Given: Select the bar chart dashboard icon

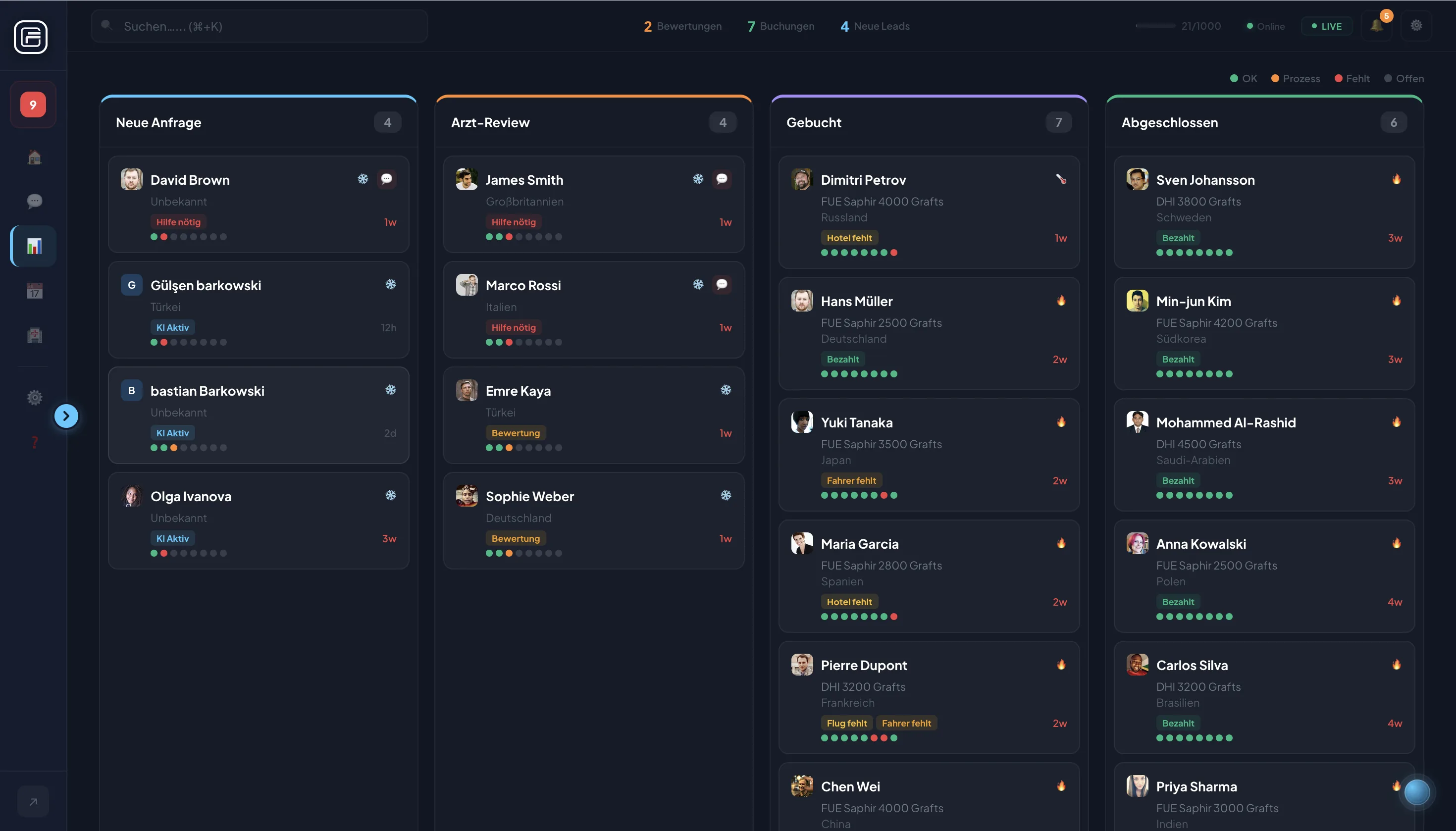Looking at the screenshot, I should pyautogui.click(x=33, y=246).
